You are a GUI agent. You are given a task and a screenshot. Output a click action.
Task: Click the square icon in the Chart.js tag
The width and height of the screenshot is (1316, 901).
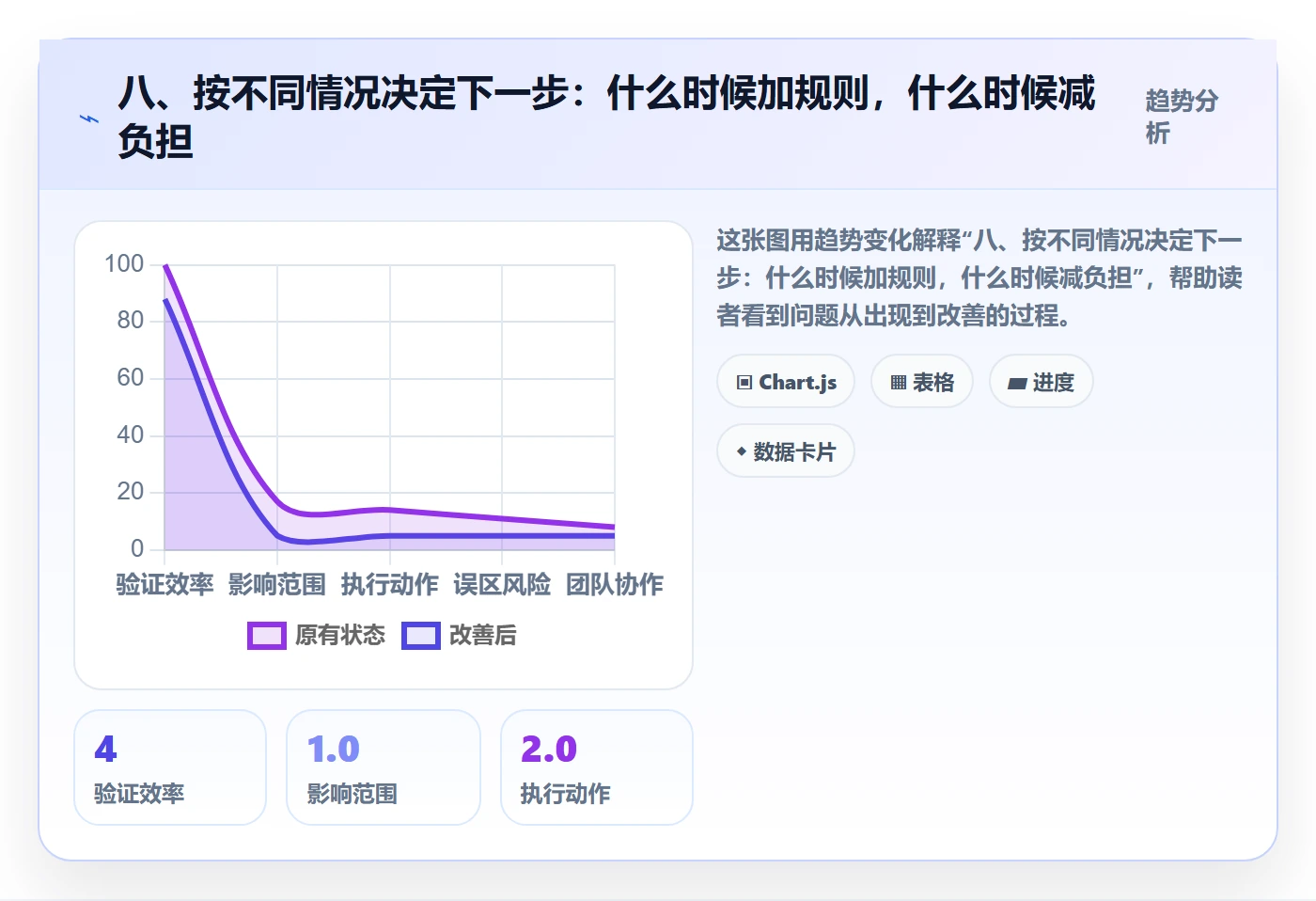(x=744, y=383)
